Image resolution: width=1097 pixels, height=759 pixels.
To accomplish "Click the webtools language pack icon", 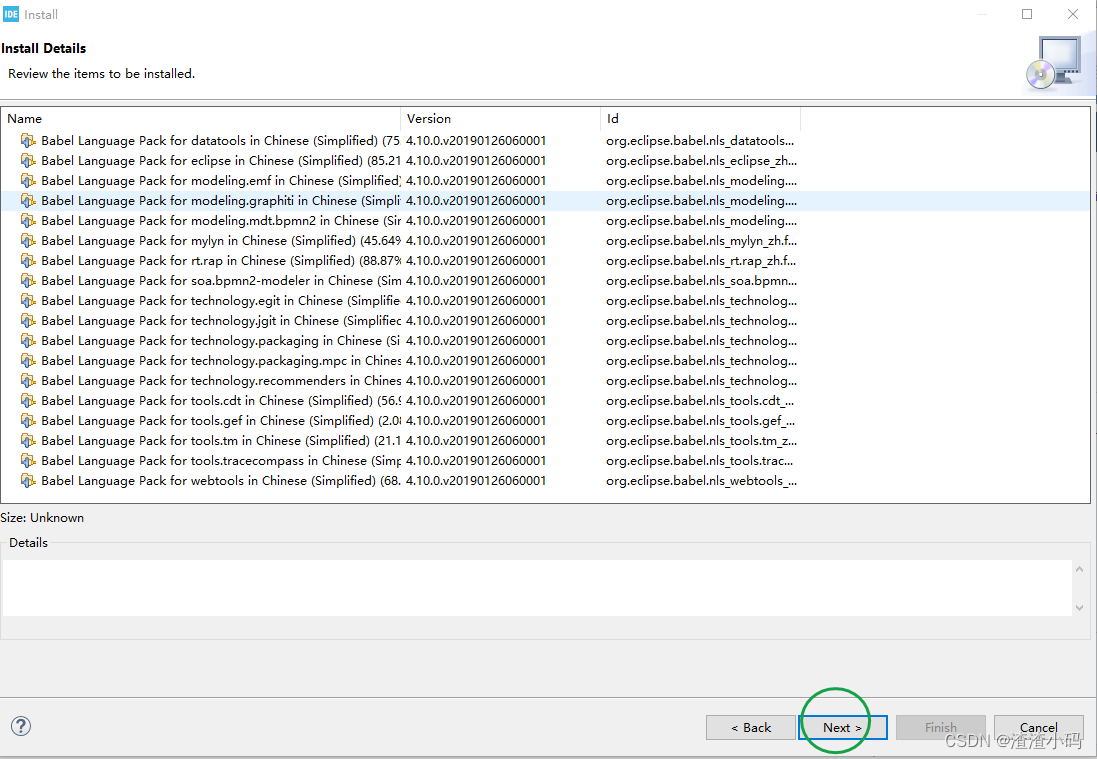I will [x=28, y=481].
